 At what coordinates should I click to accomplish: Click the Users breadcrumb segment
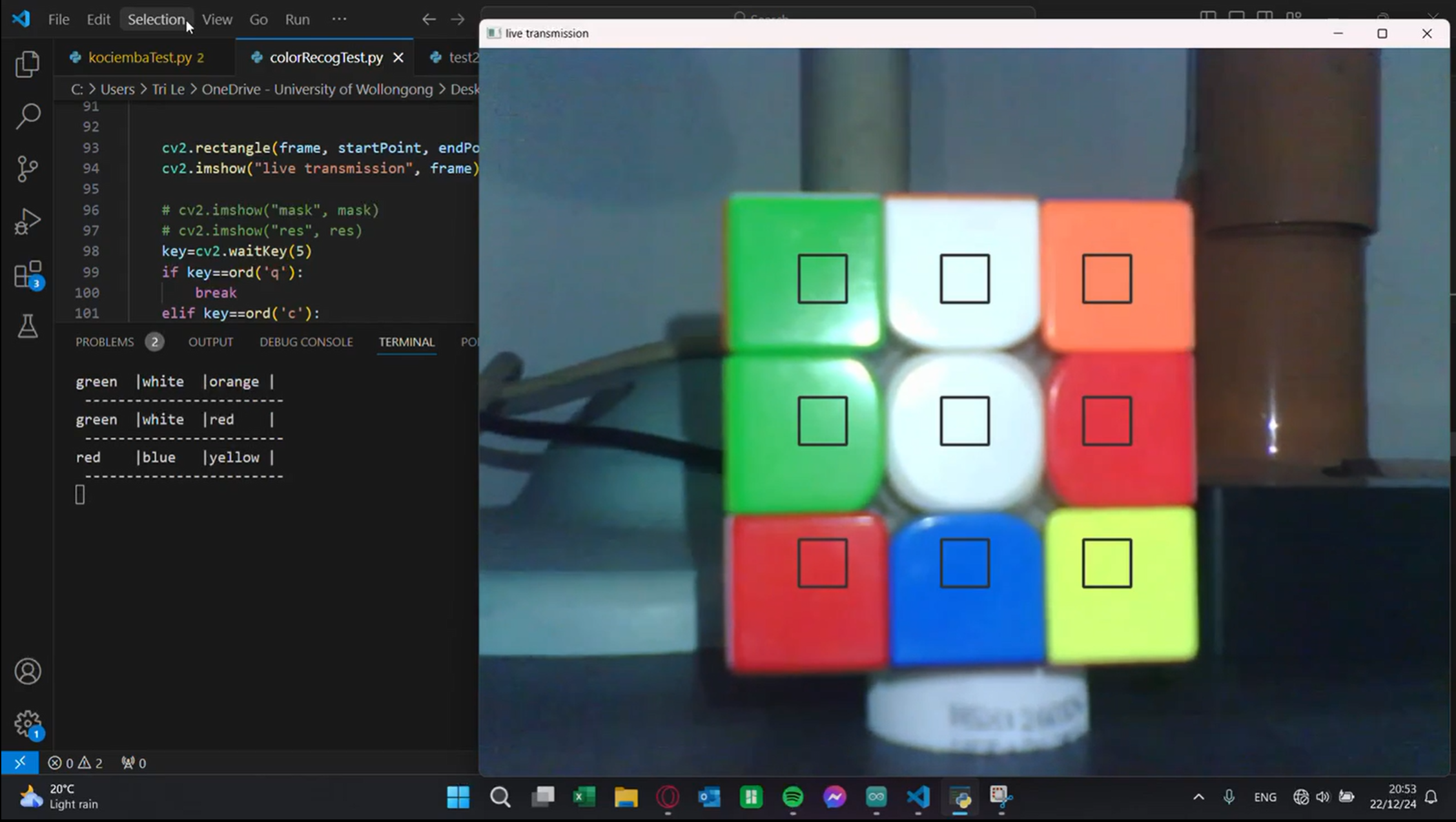coord(117,89)
